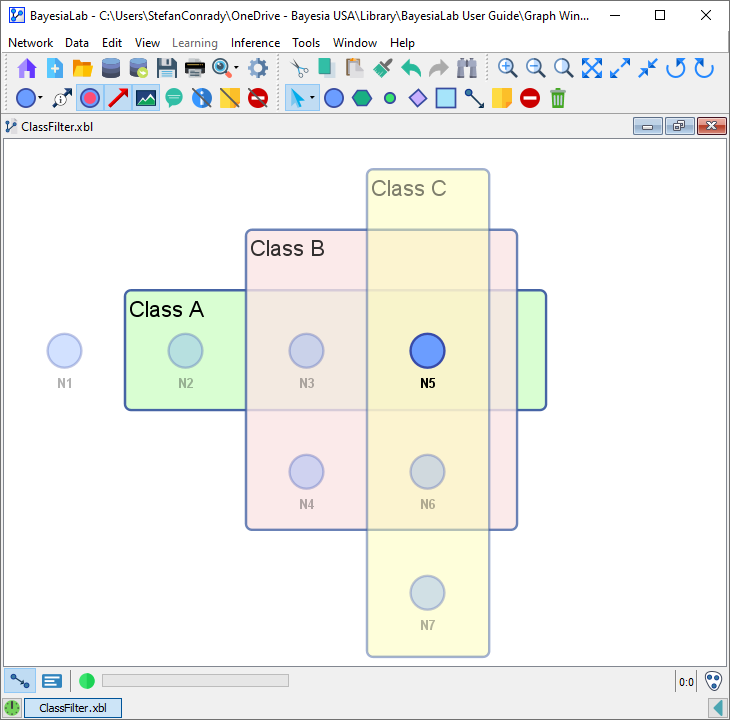
Task: Select node N5 in the graph
Action: (427, 351)
